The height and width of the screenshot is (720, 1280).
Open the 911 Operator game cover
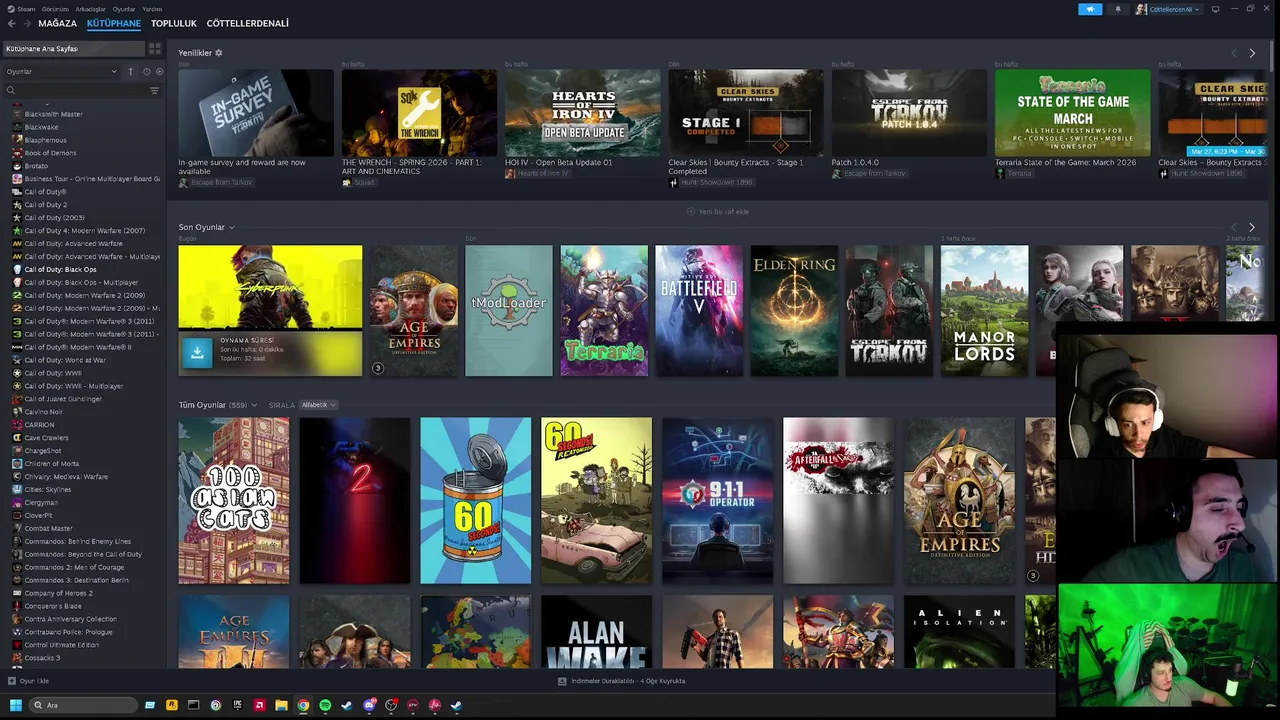(x=717, y=501)
